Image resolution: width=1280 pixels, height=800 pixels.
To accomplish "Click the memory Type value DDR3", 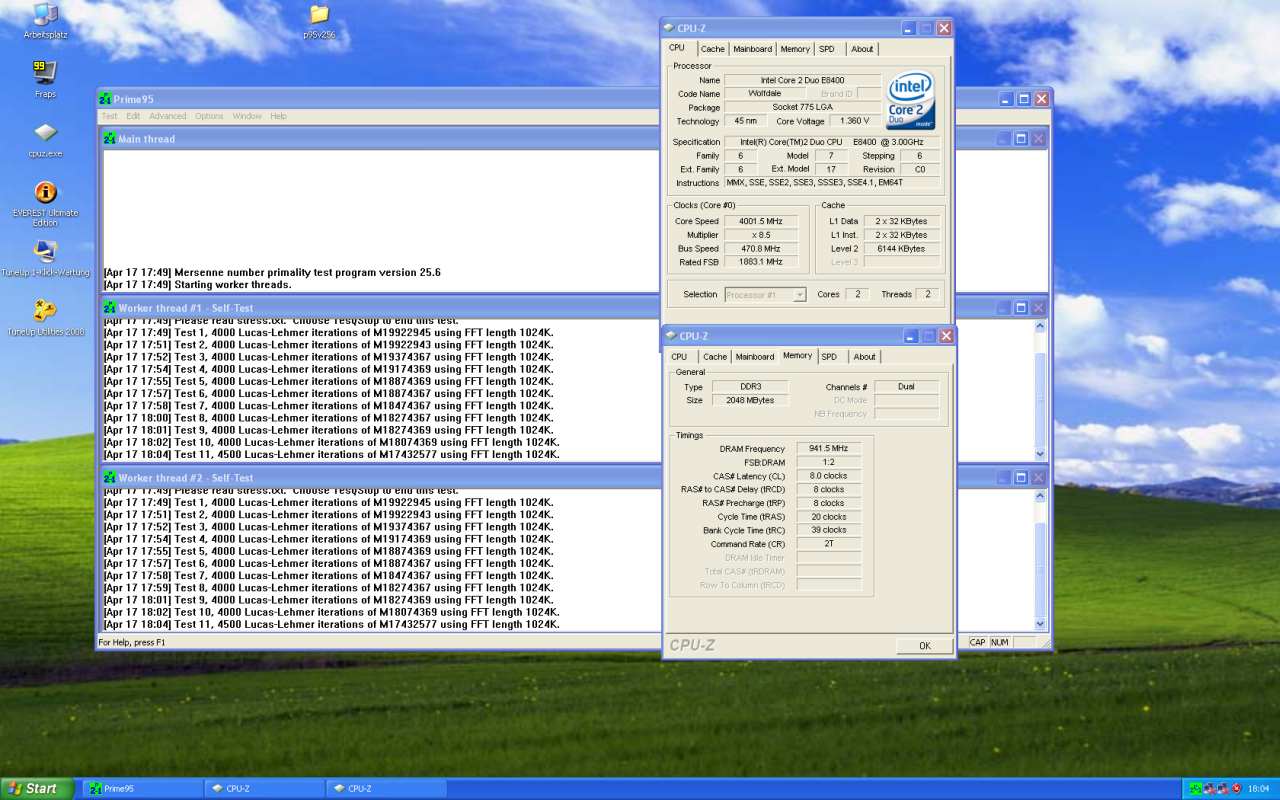I will click(x=750, y=387).
